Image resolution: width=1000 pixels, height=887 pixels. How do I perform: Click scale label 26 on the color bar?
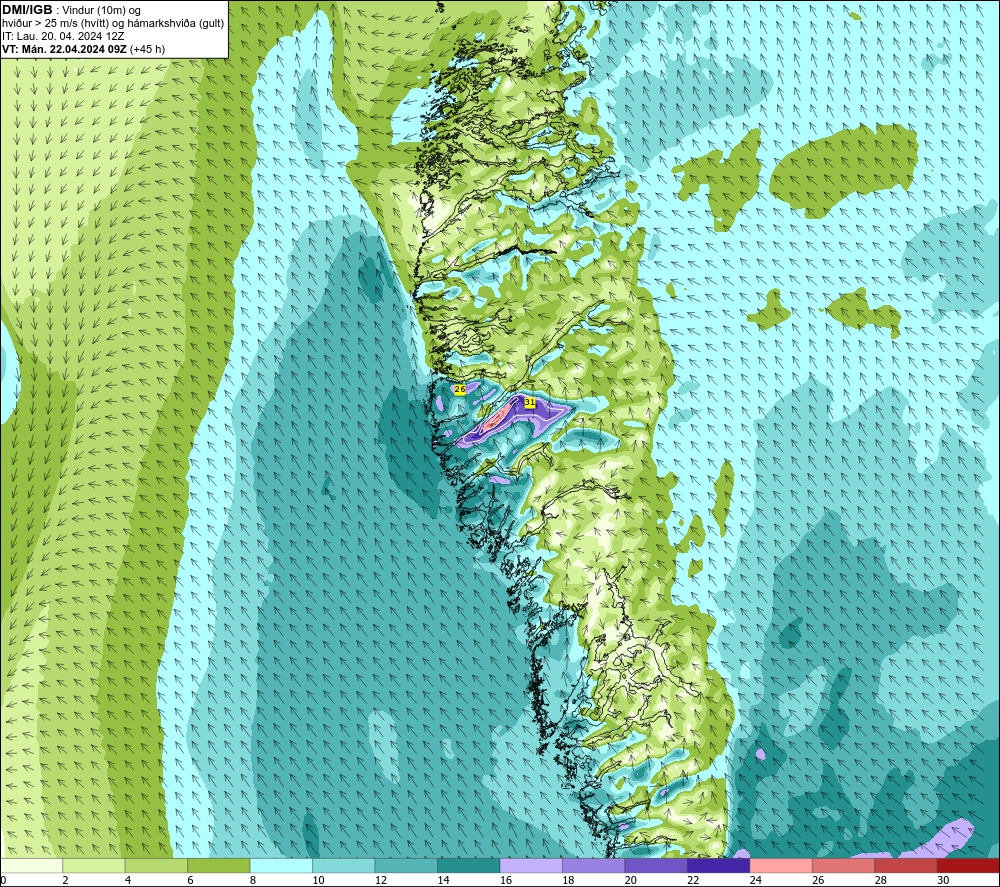818,880
